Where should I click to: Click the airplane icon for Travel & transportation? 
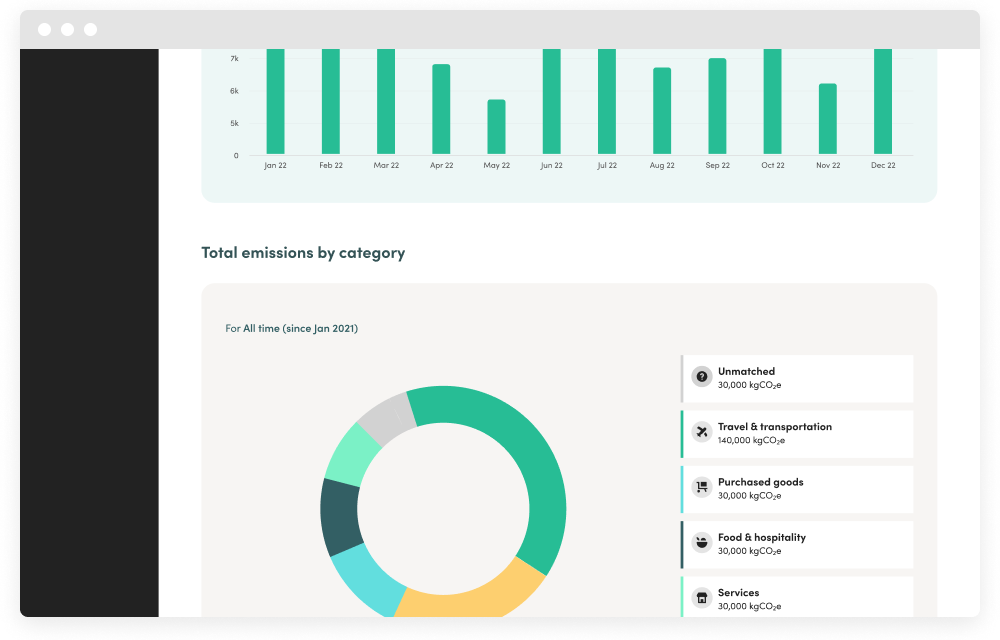[x=702, y=432]
